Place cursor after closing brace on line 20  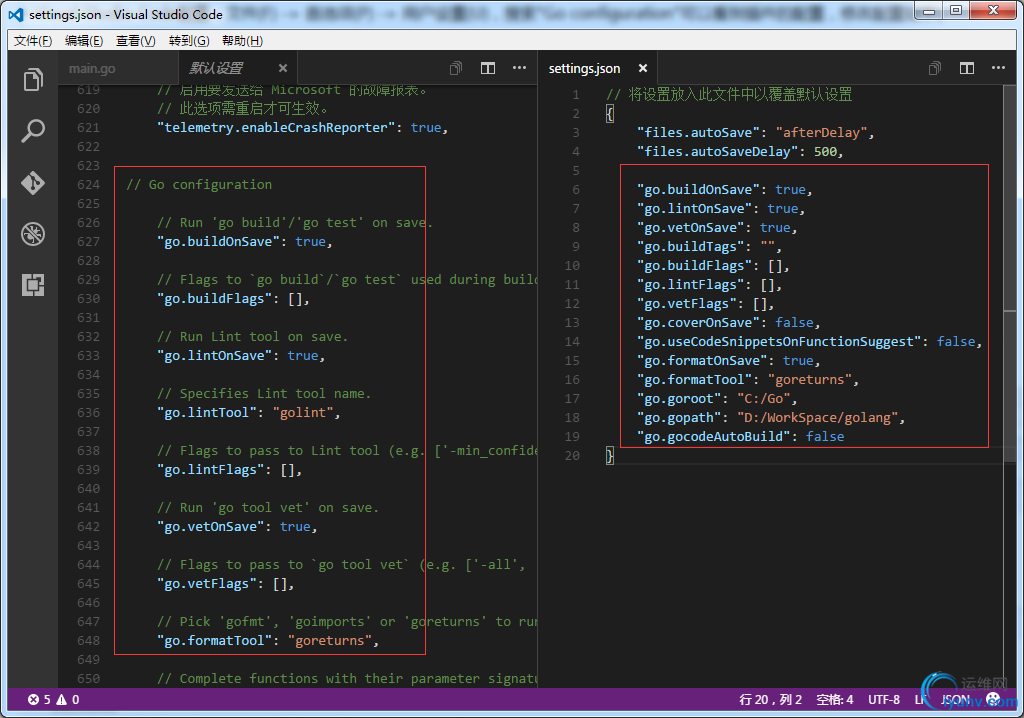pos(615,455)
